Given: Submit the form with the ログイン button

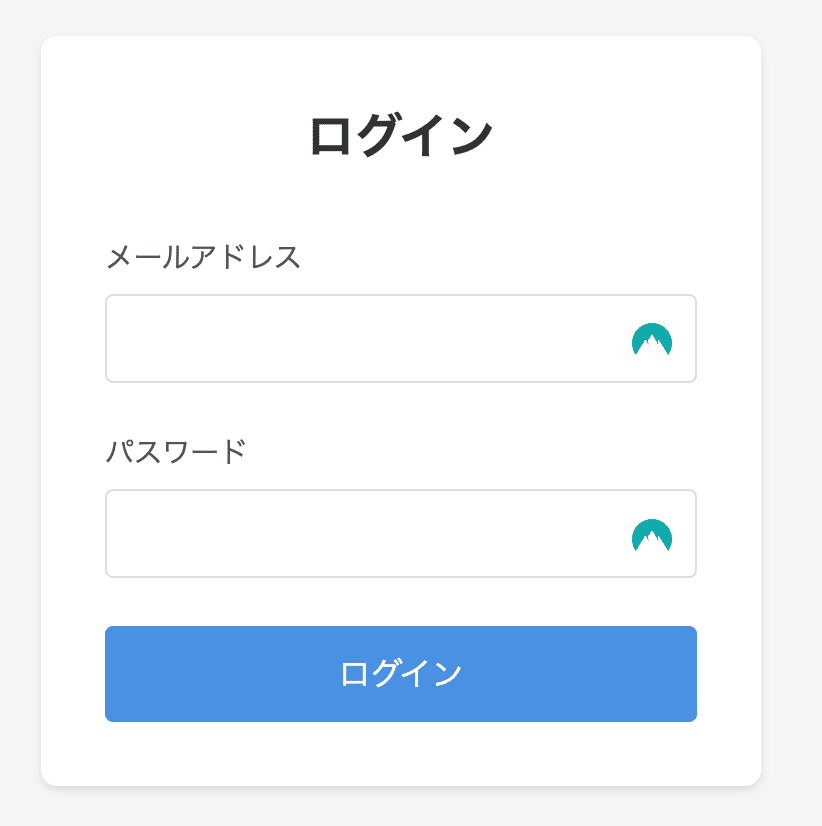Looking at the screenshot, I should pyautogui.click(x=400, y=674).
